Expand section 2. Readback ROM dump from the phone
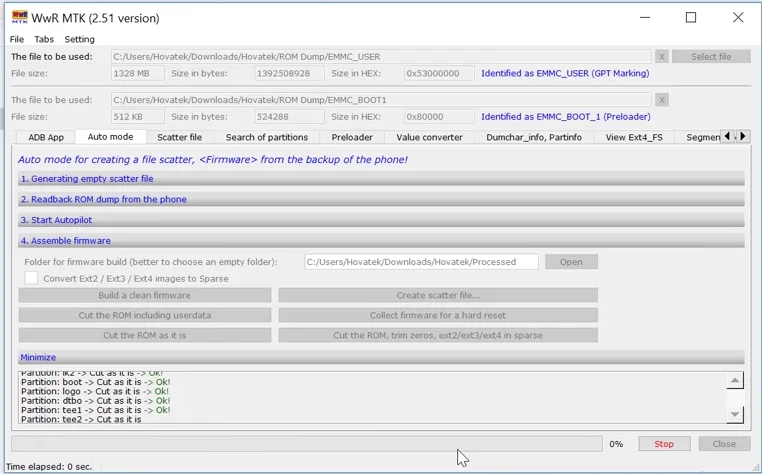The width and height of the screenshot is (762, 474). pyautogui.click(x=381, y=199)
